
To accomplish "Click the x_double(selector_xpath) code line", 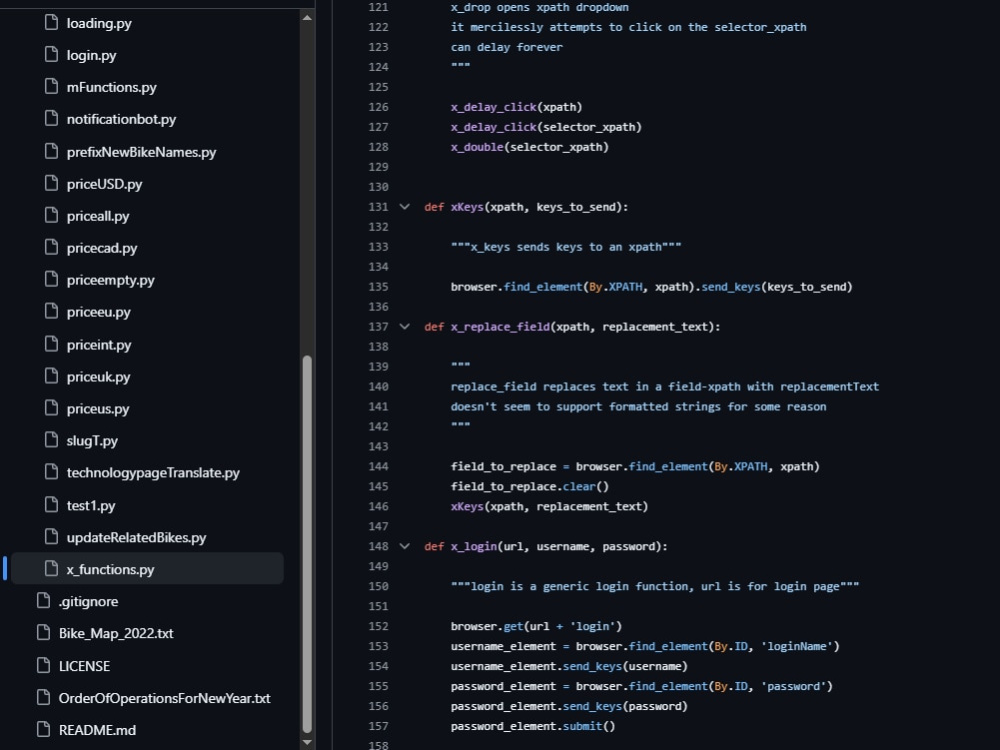I will (529, 147).
